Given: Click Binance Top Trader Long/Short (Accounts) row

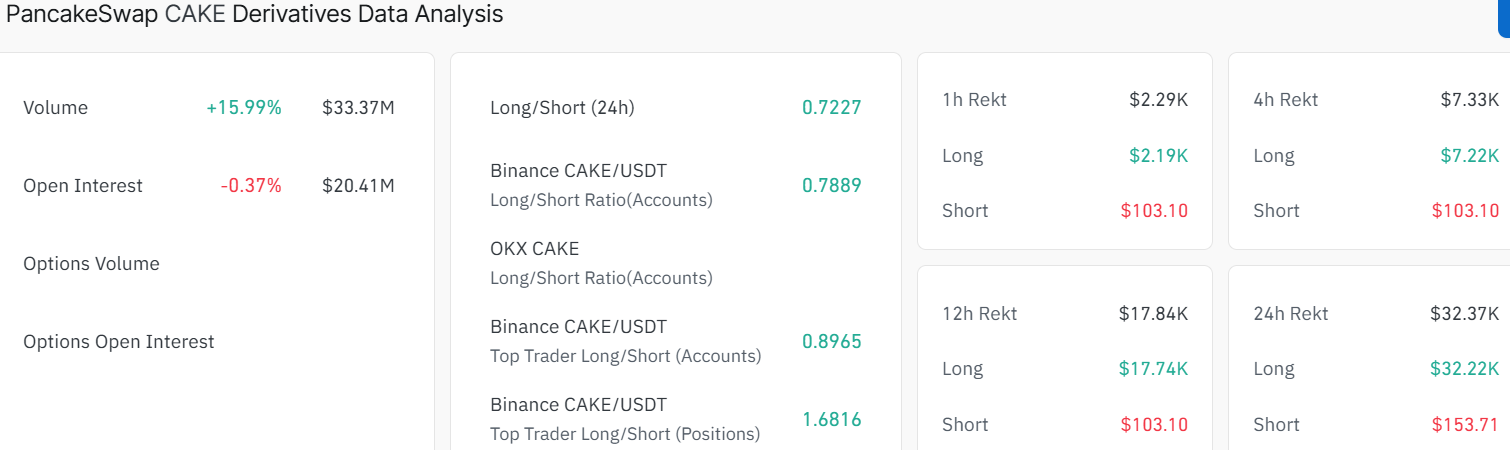Looking at the screenshot, I should 625,341.
